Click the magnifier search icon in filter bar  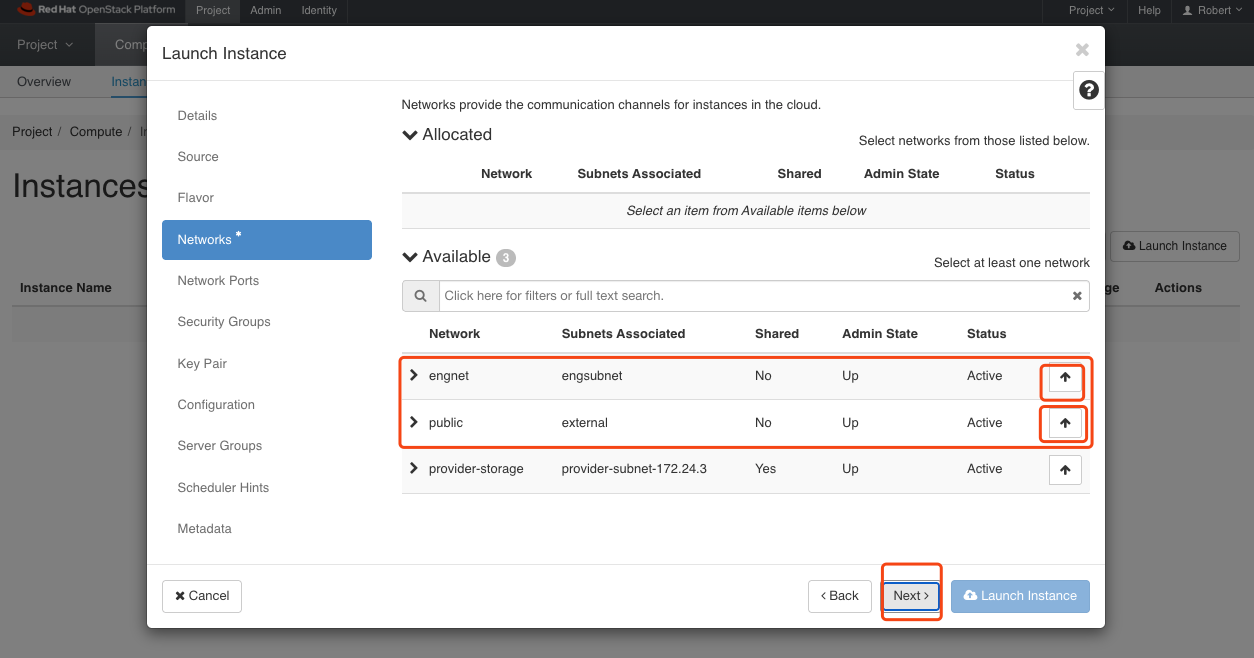coord(420,296)
